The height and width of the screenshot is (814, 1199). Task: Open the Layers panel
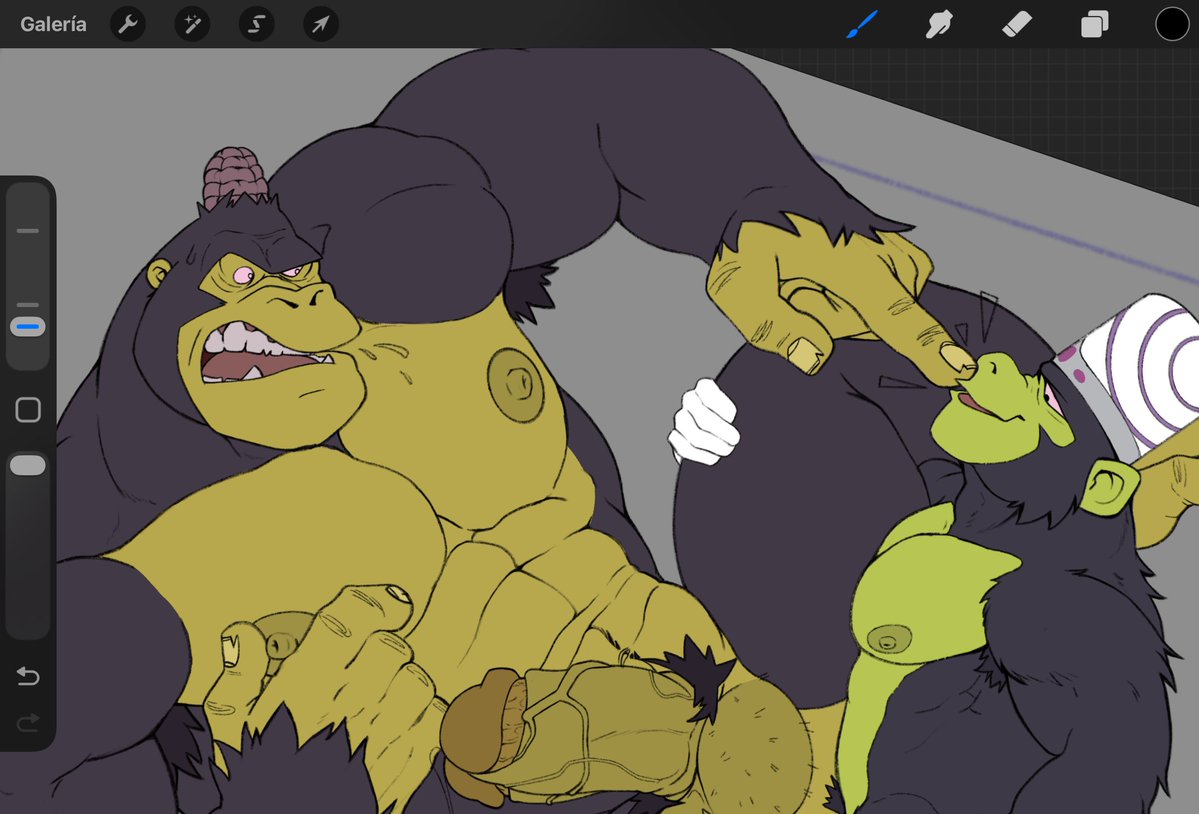(x=1094, y=24)
